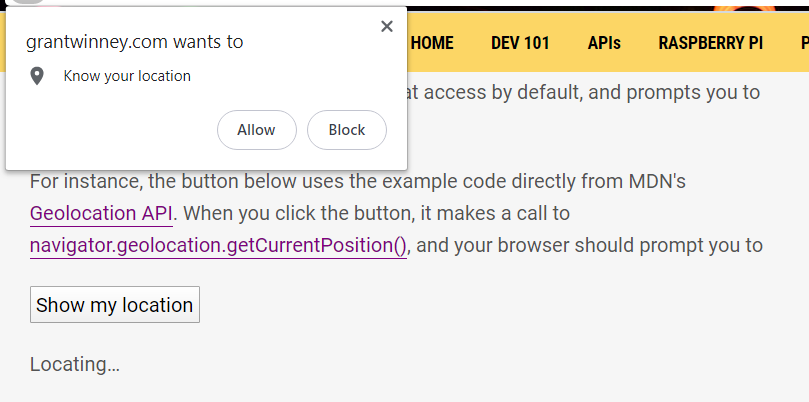Click the location pin icon

coord(37,76)
